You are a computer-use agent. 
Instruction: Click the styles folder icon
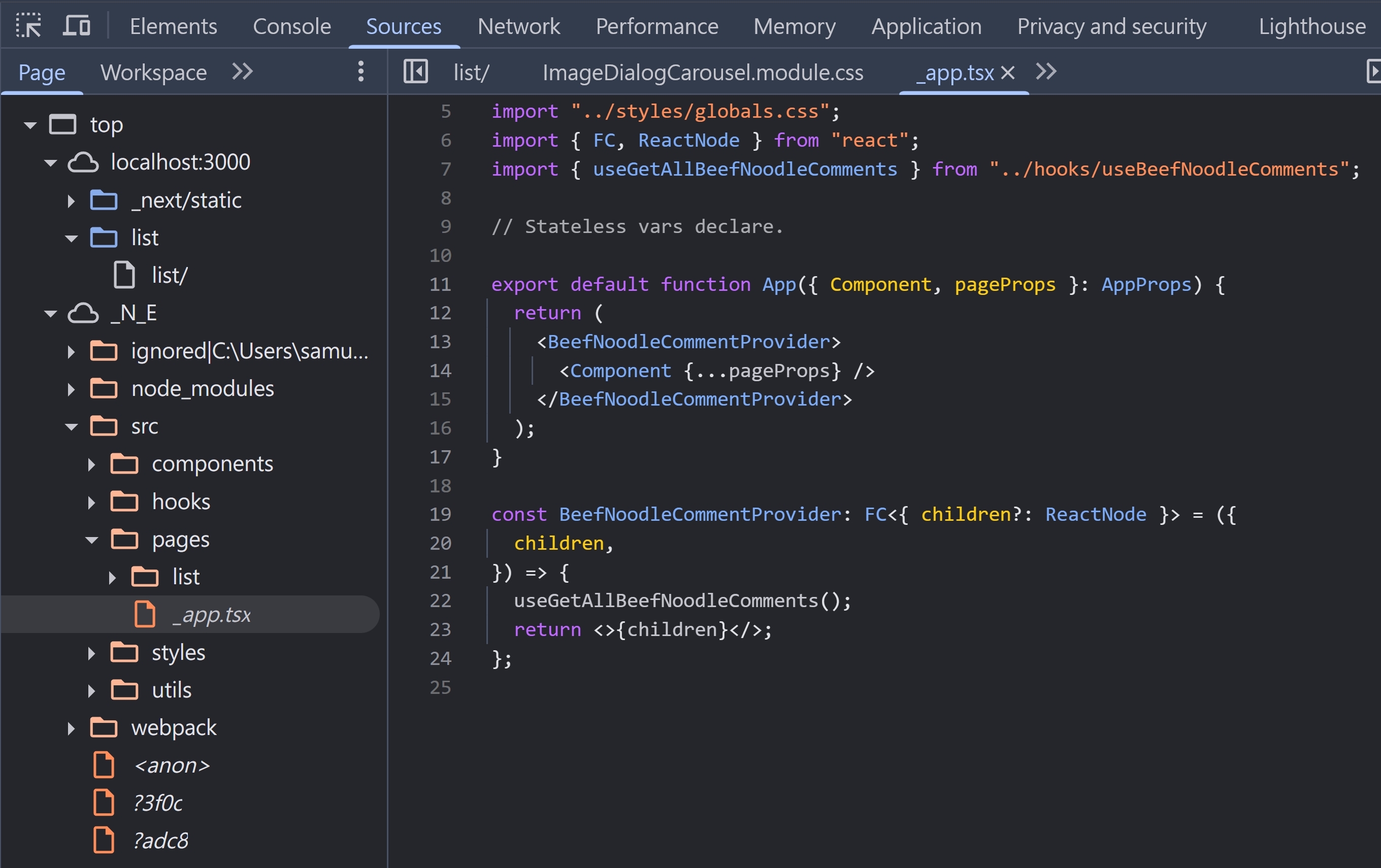[x=124, y=652]
